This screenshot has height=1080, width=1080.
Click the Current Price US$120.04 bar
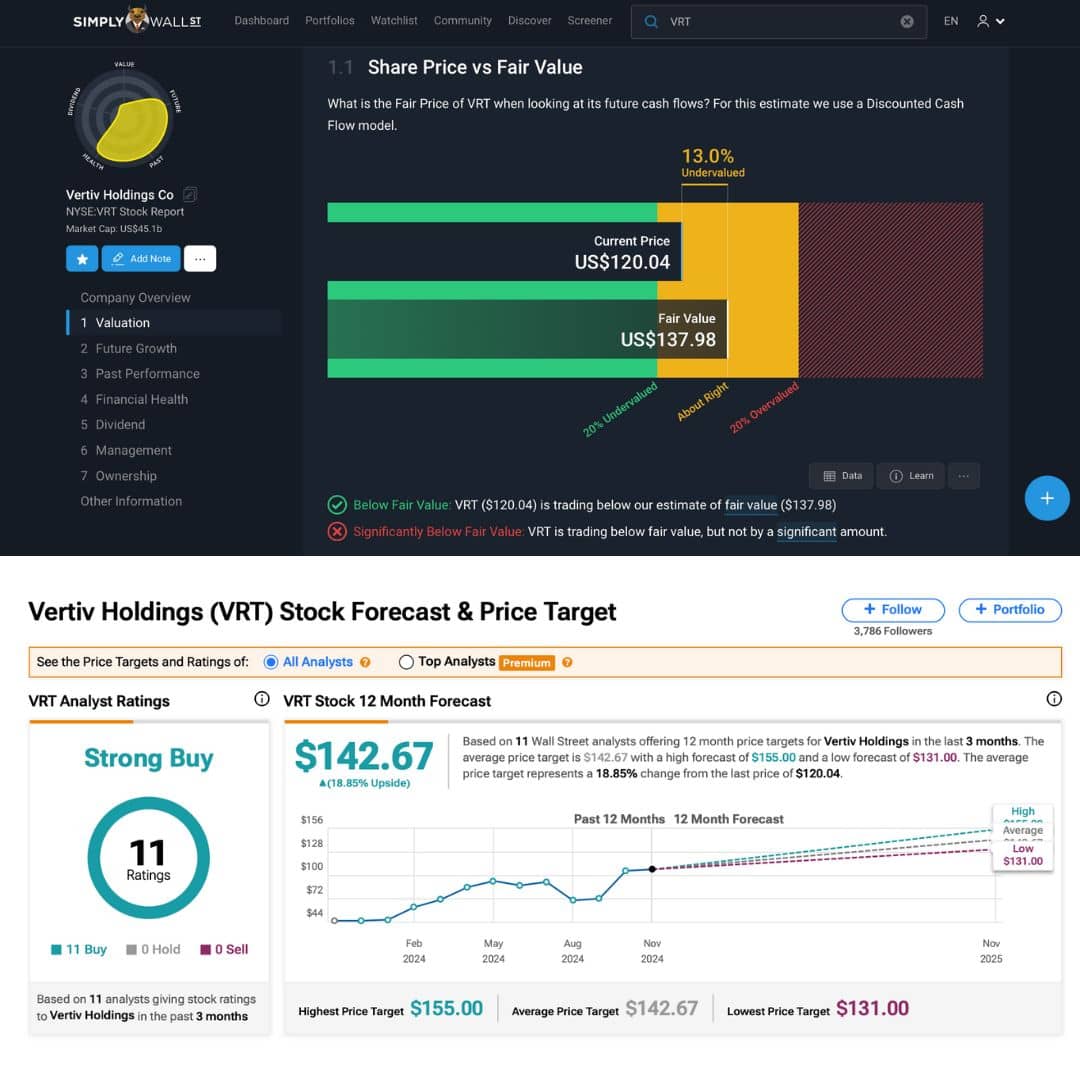pyautogui.click(x=504, y=251)
